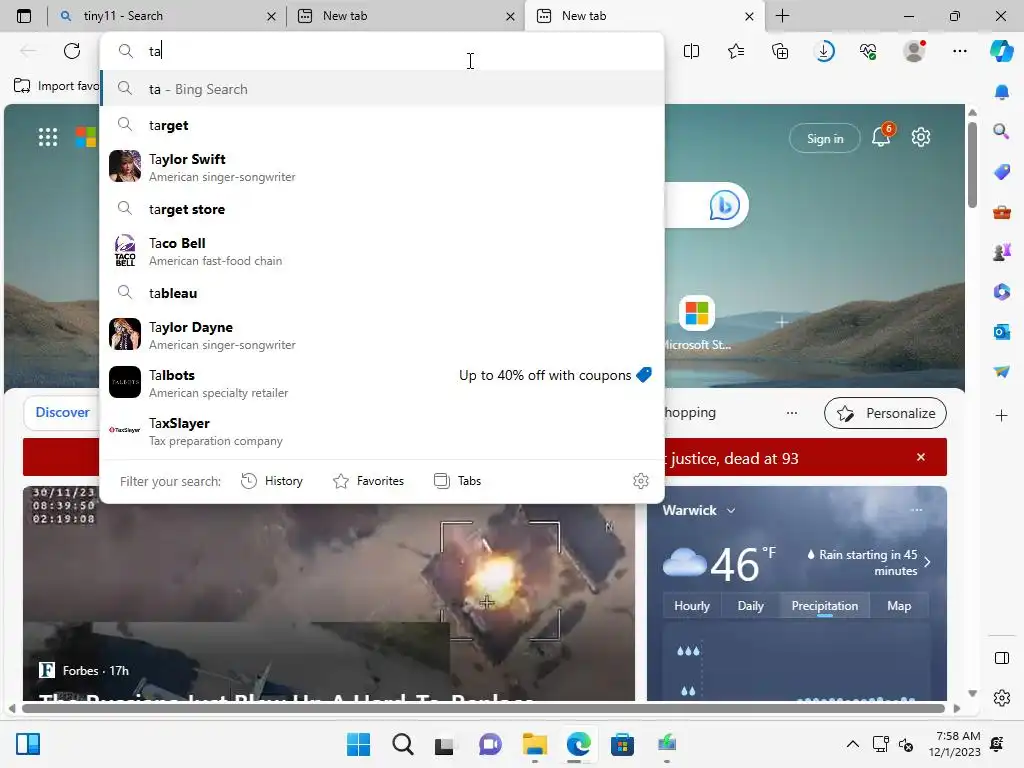Open the page notifications bell with badge
This screenshot has width=1024, height=768.
click(x=881, y=136)
